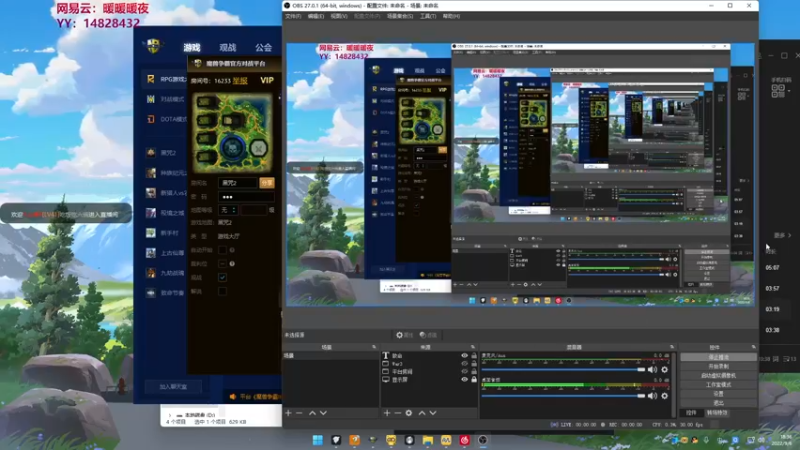
Task: Enable the auto-start checkbox in room settings
Action: [222, 250]
